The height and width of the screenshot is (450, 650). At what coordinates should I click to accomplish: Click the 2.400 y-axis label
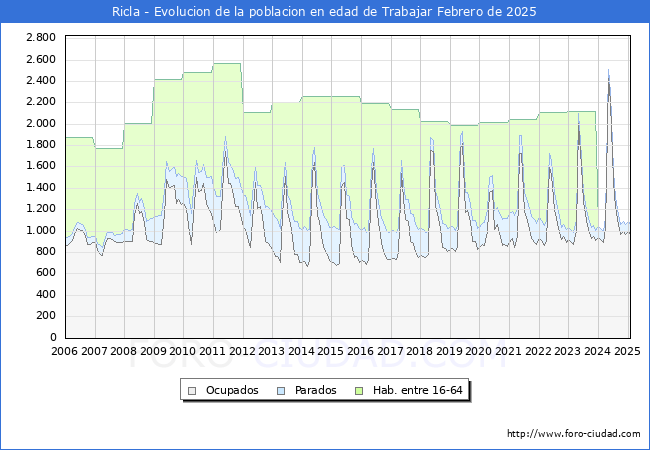pyautogui.click(x=41, y=80)
